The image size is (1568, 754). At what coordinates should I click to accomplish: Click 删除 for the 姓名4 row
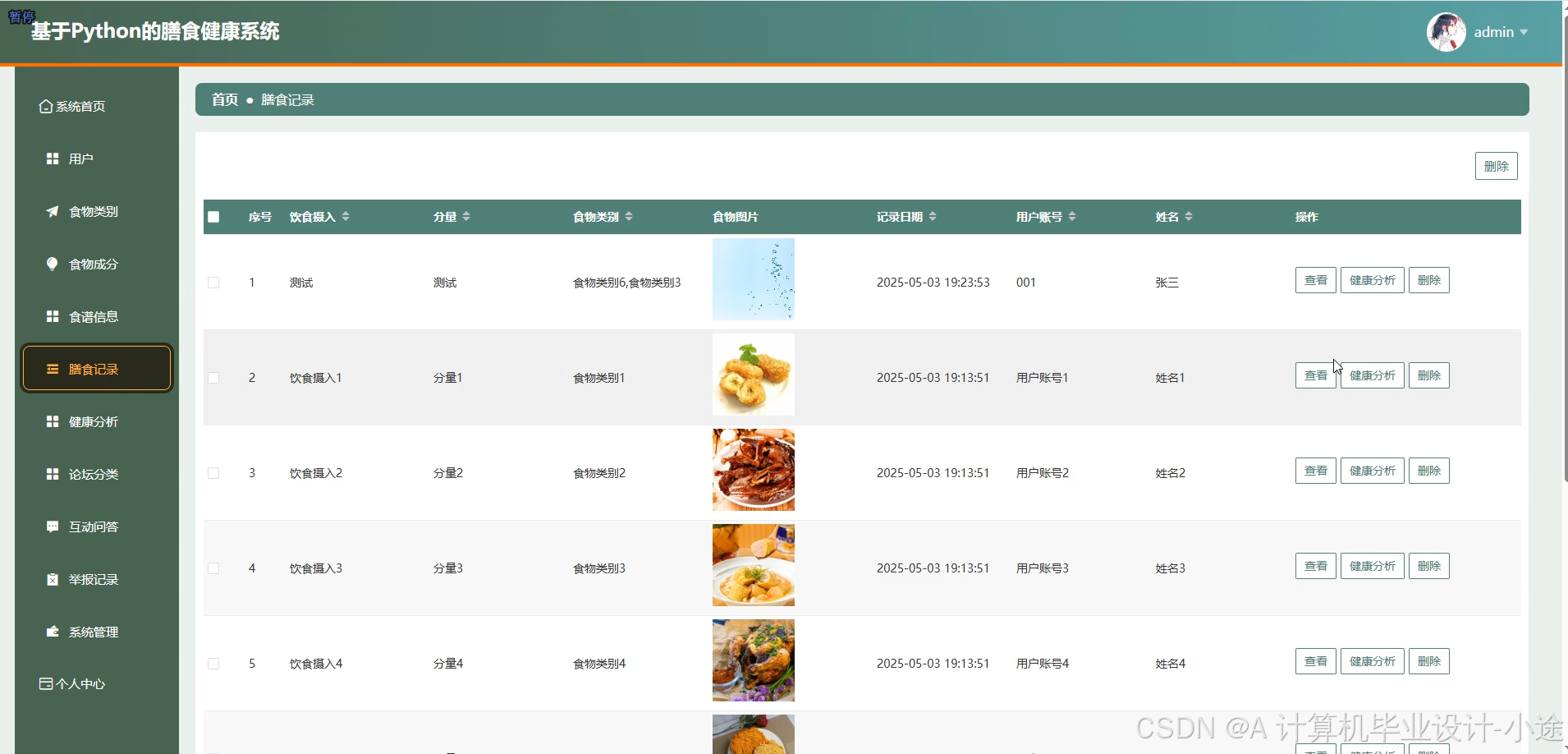tap(1428, 661)
